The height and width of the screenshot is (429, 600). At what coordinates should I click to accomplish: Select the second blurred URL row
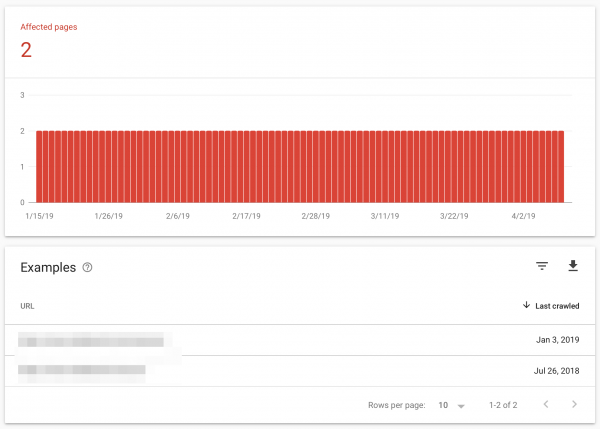click(83, 371)
